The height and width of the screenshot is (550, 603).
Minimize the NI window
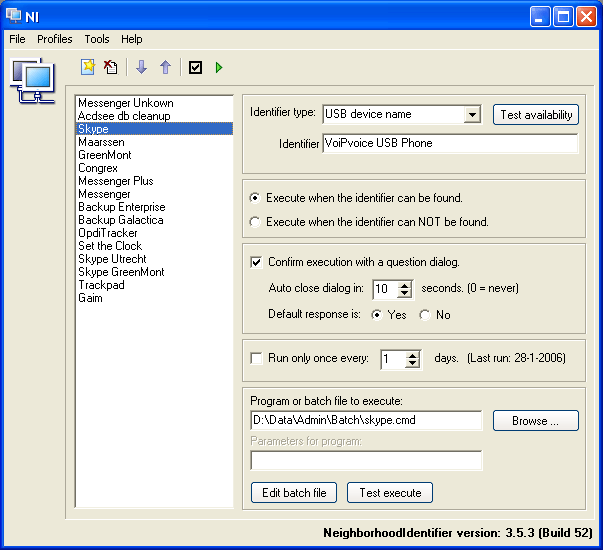pyautogui.click(x=540, y=17)
